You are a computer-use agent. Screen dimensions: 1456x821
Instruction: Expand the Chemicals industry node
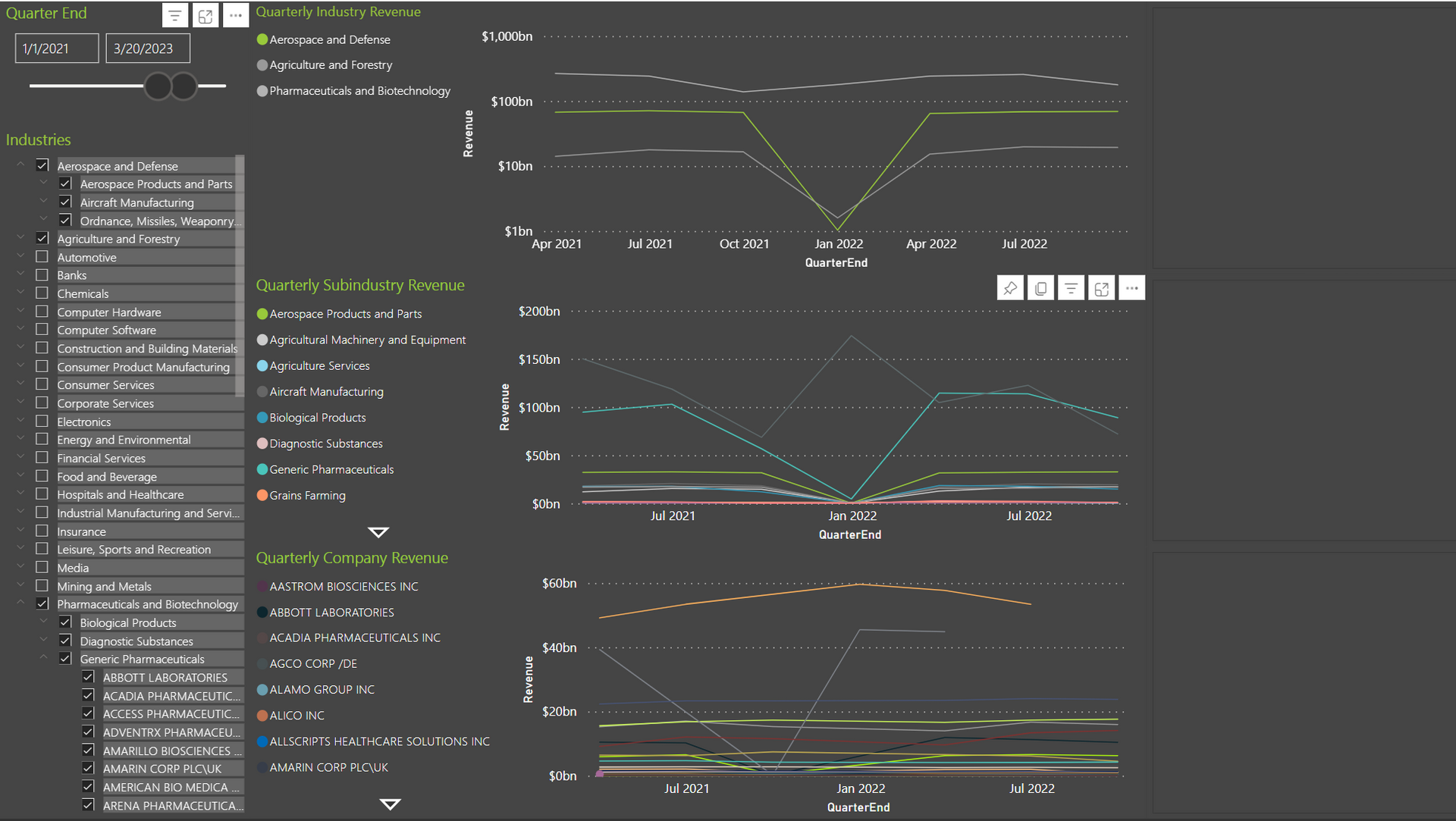click(x=20, y=293)
